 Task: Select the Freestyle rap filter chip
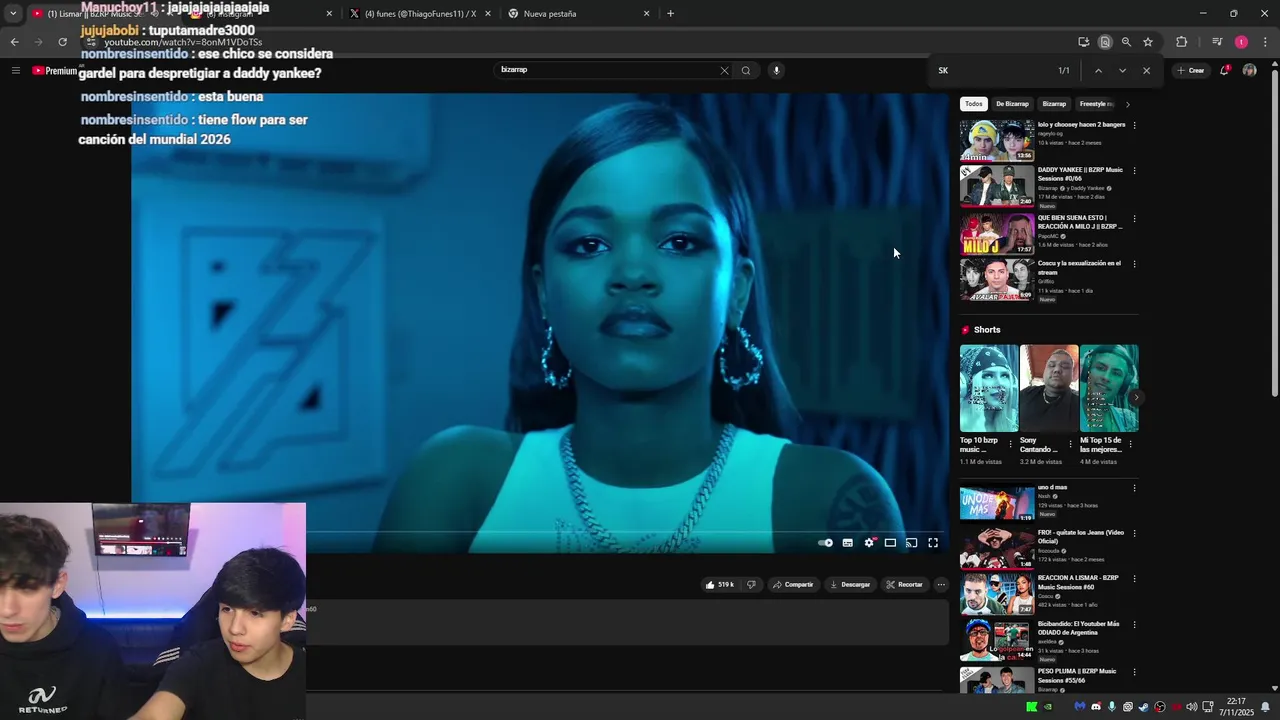(1095, 104)
